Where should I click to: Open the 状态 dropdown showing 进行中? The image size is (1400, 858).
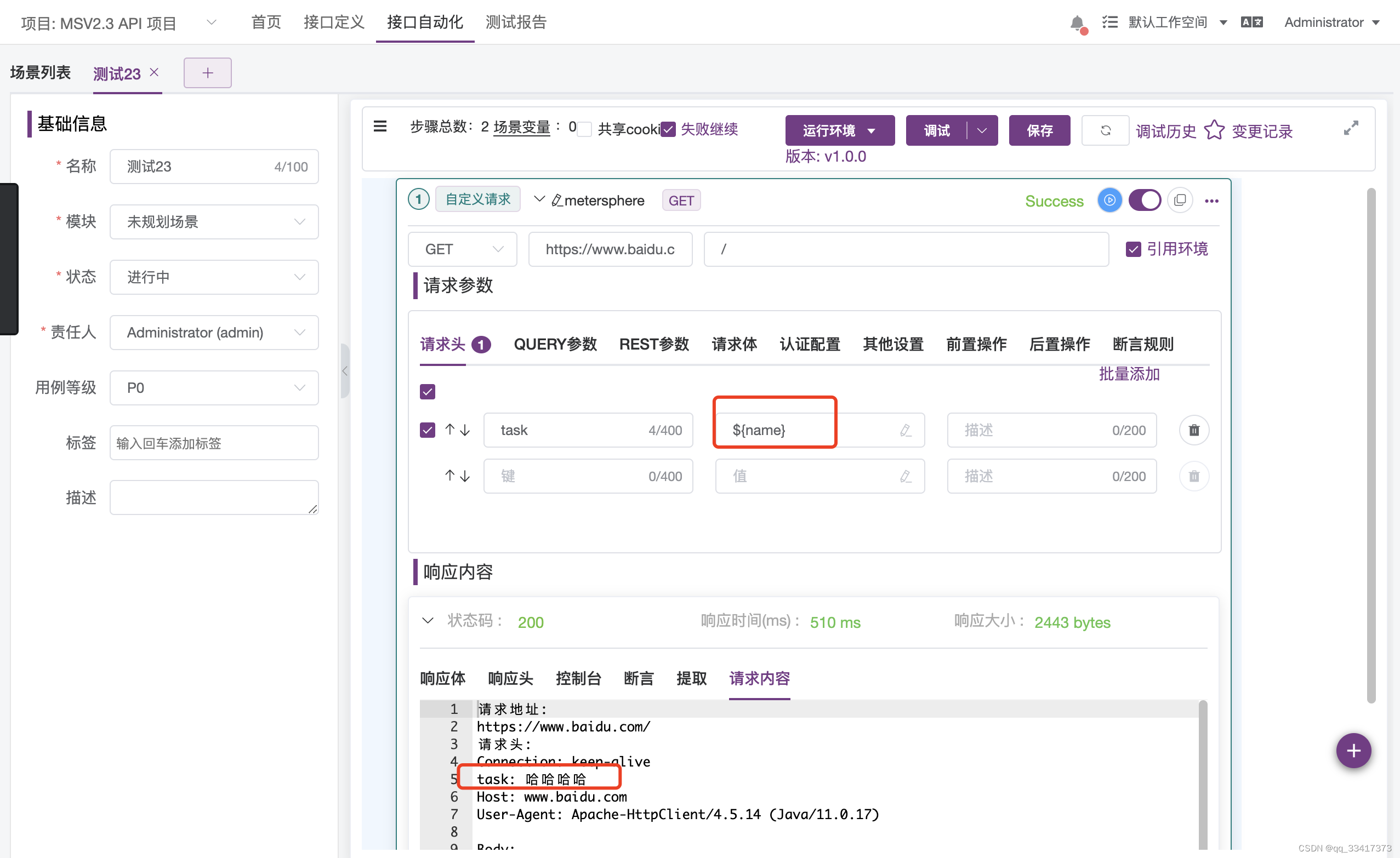coord(214,277)
